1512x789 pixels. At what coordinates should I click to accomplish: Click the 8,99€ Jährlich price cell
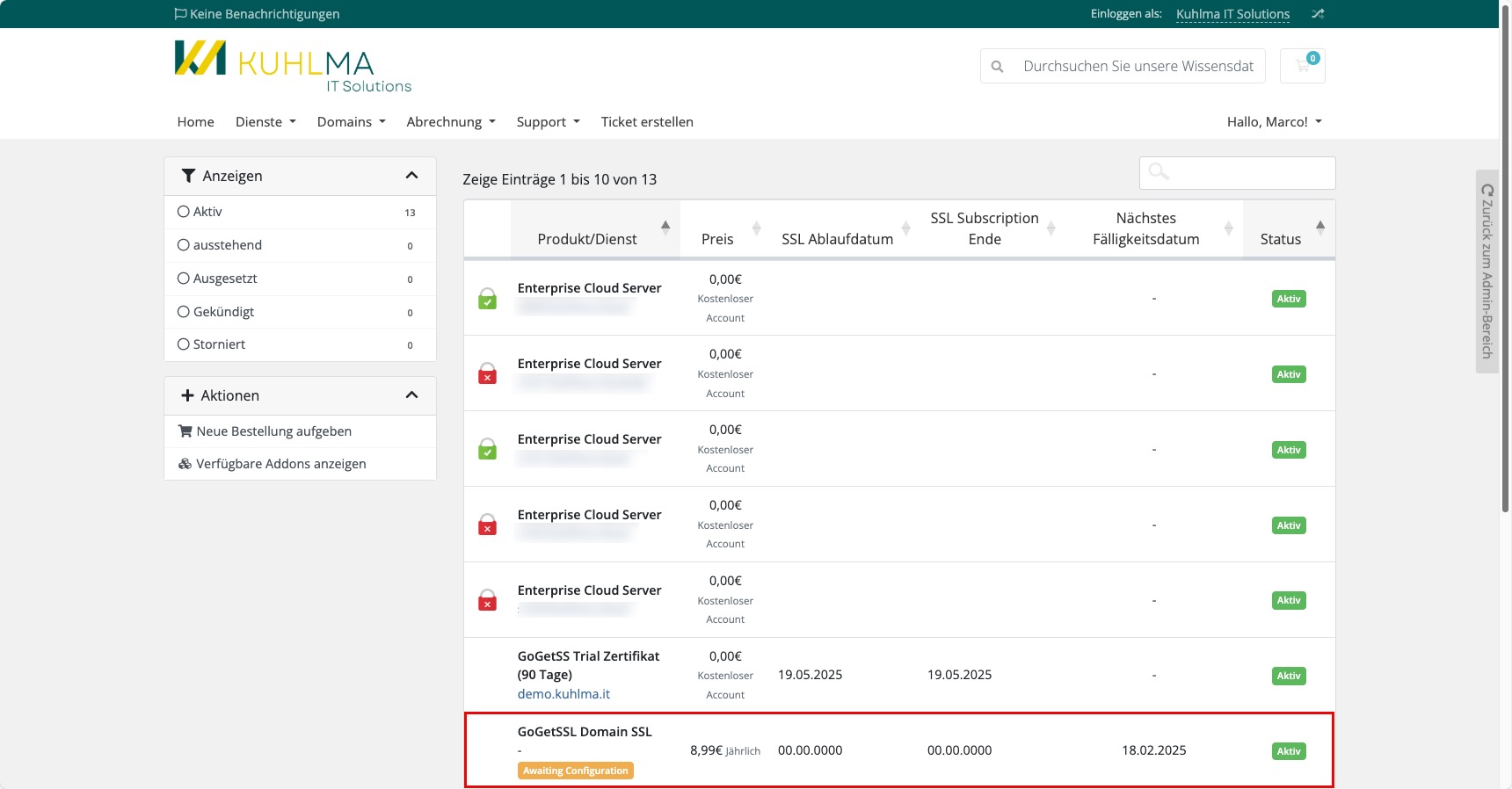coord(725,750)
